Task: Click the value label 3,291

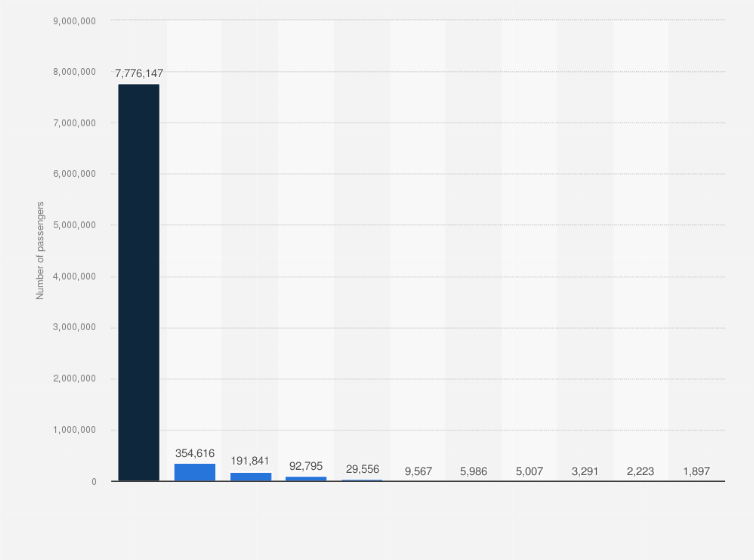Action: point(585,471)
